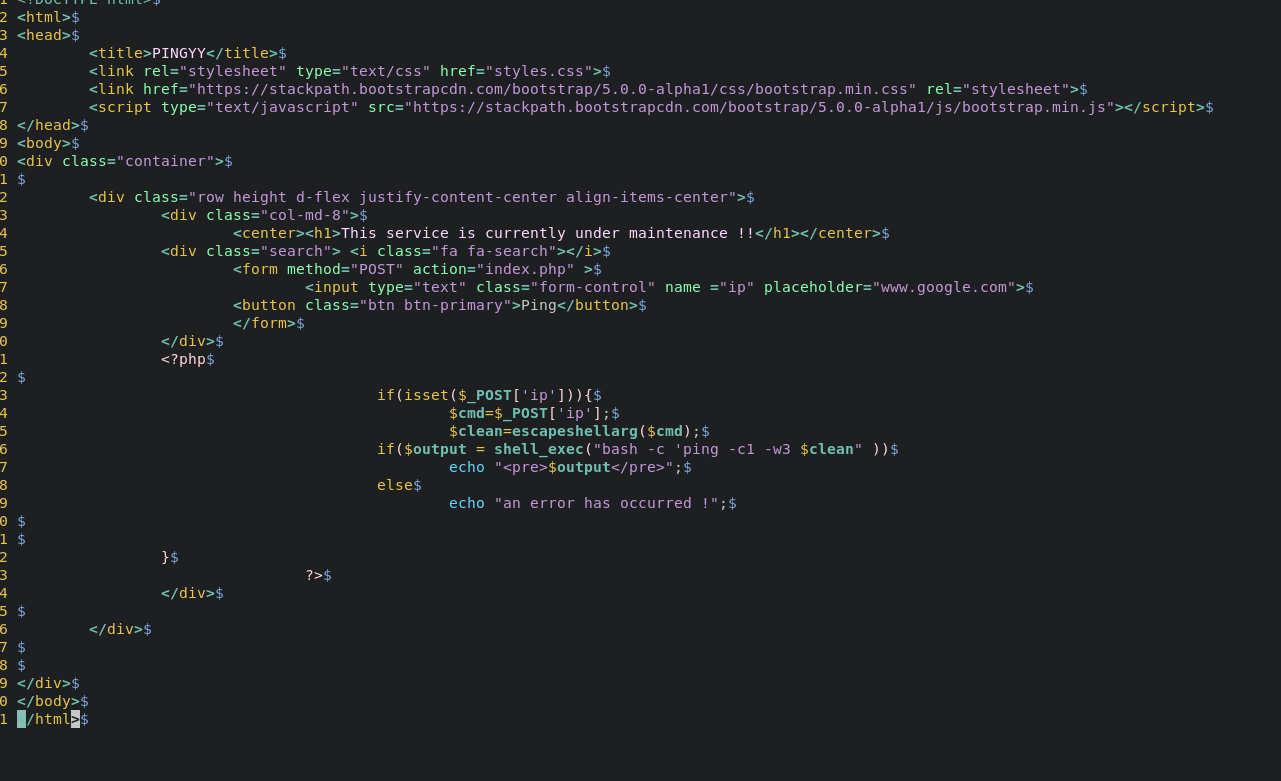Click the else keyword
This screenshot has width=1281, height=781.
395,485
